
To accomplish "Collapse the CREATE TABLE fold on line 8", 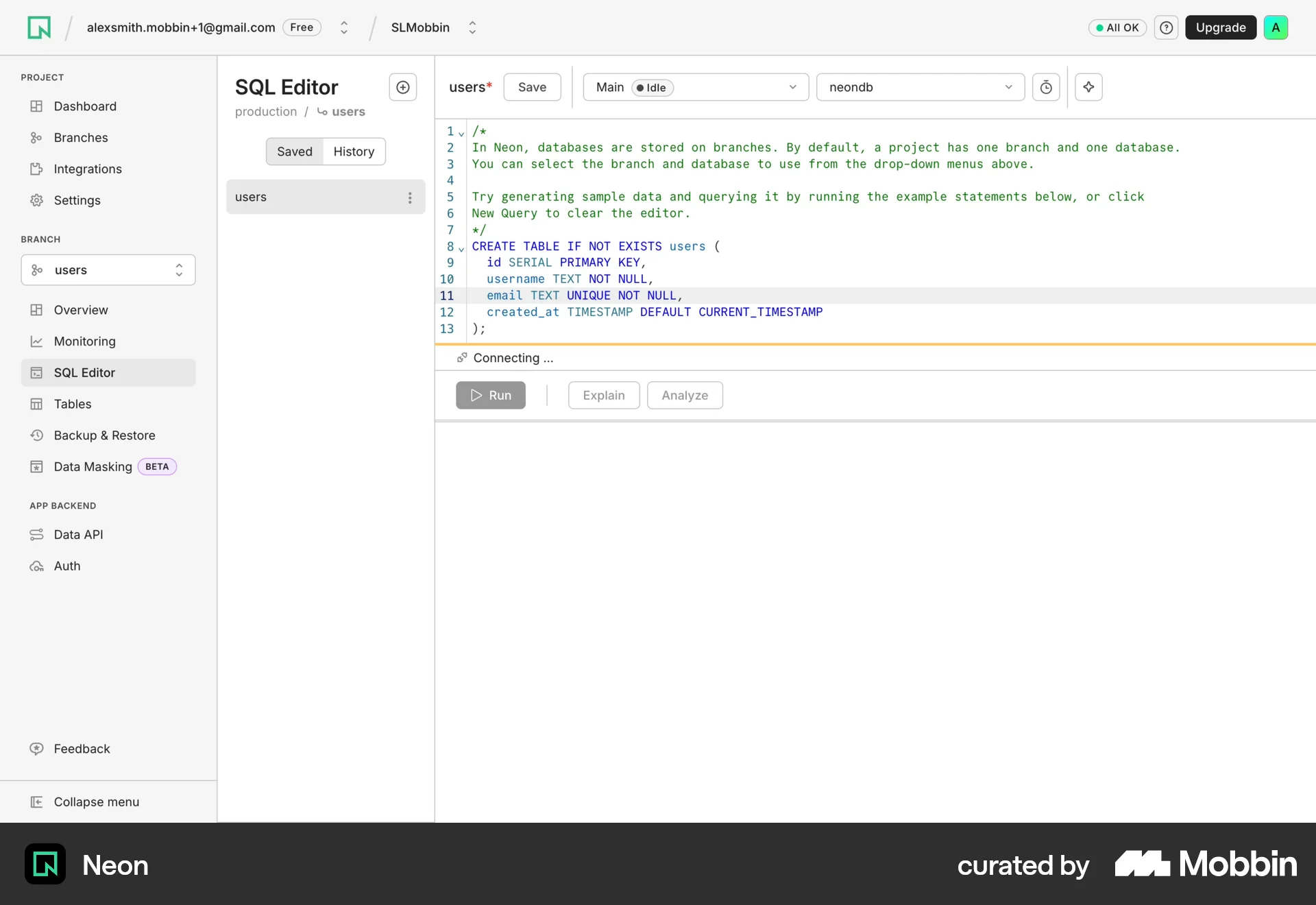I will click(x=461, y=248).
